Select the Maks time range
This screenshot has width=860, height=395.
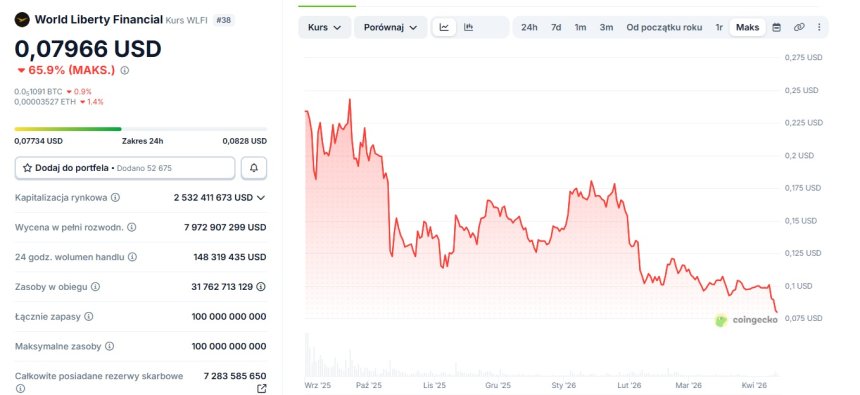coord(748,27)
